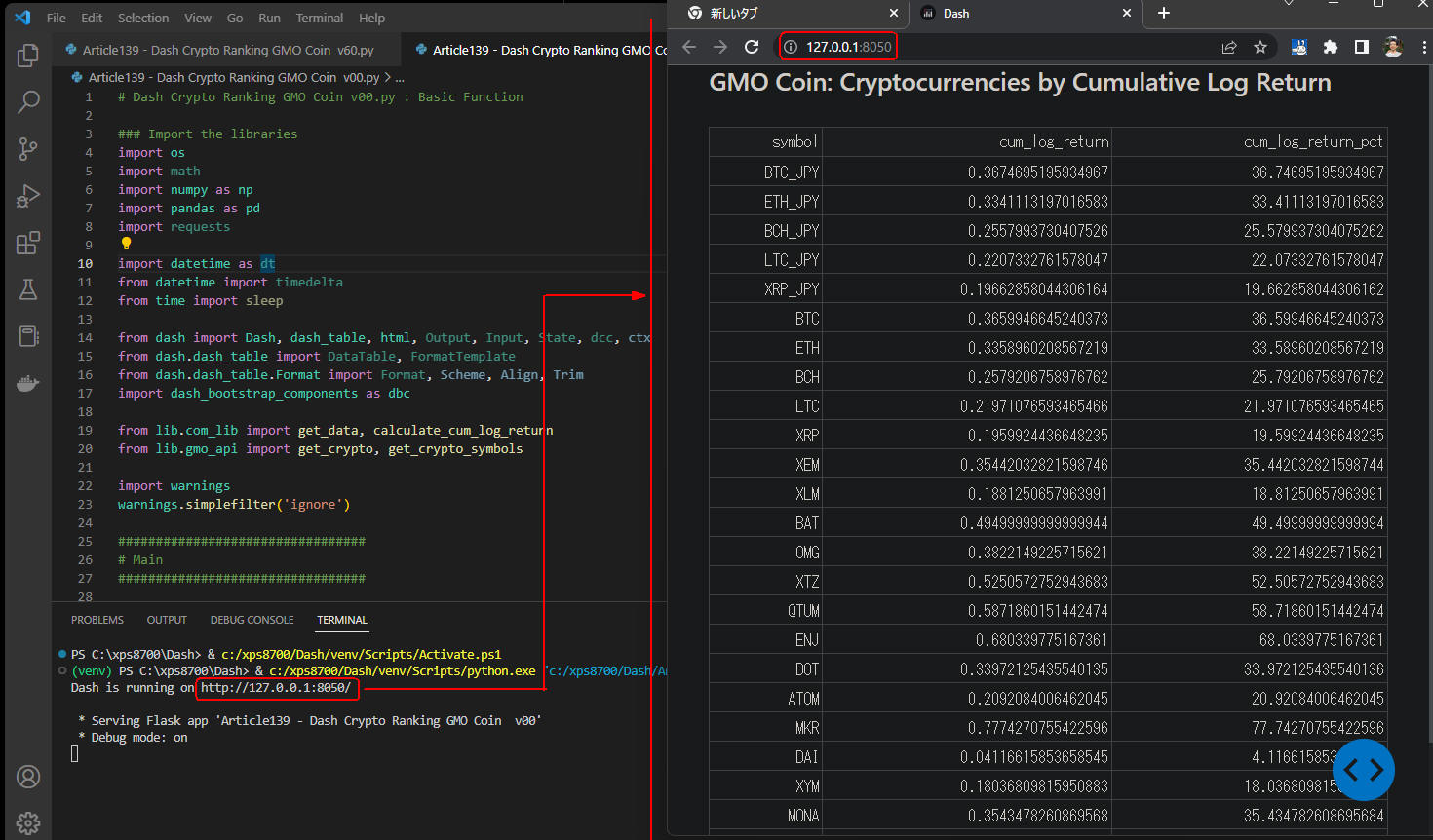
Task: Open the View menu
Action: 198,18
